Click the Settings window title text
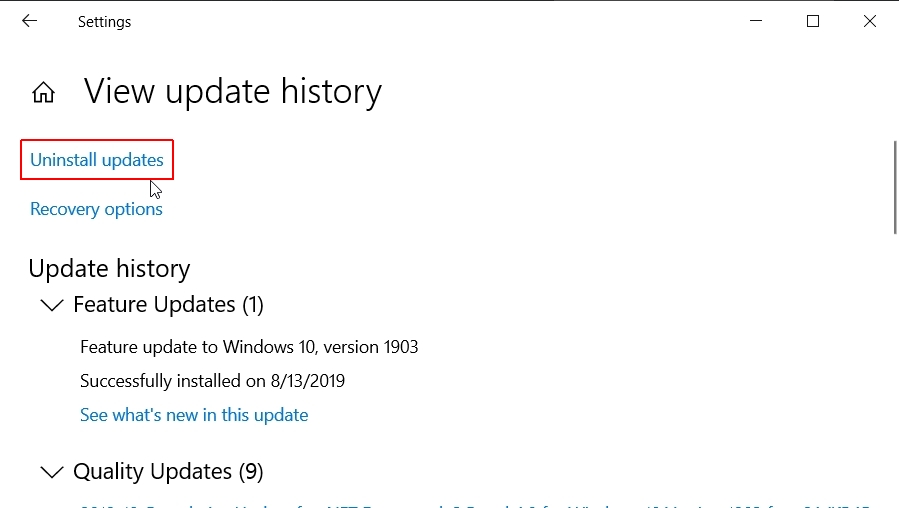This screenshot has width=899, height=508. coord(104,22)
